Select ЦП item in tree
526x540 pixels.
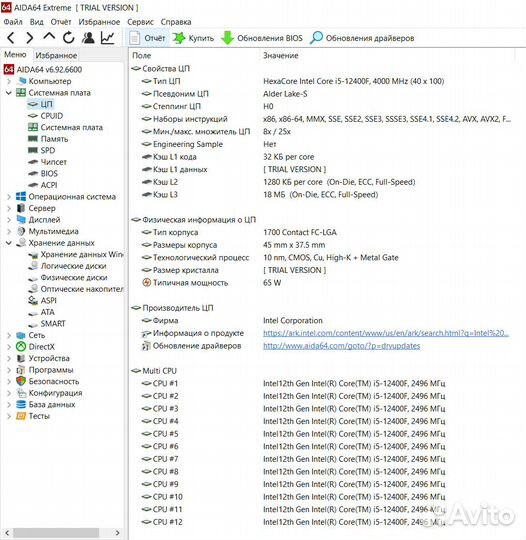click(x=47, y=104)
